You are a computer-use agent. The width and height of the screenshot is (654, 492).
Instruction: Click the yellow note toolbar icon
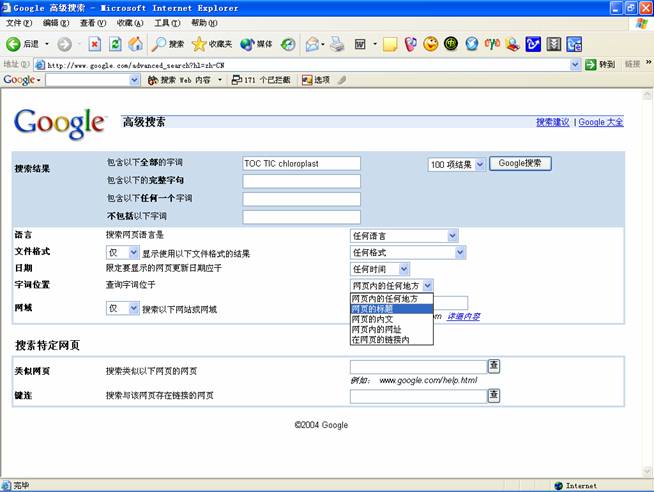coord(390,44)
